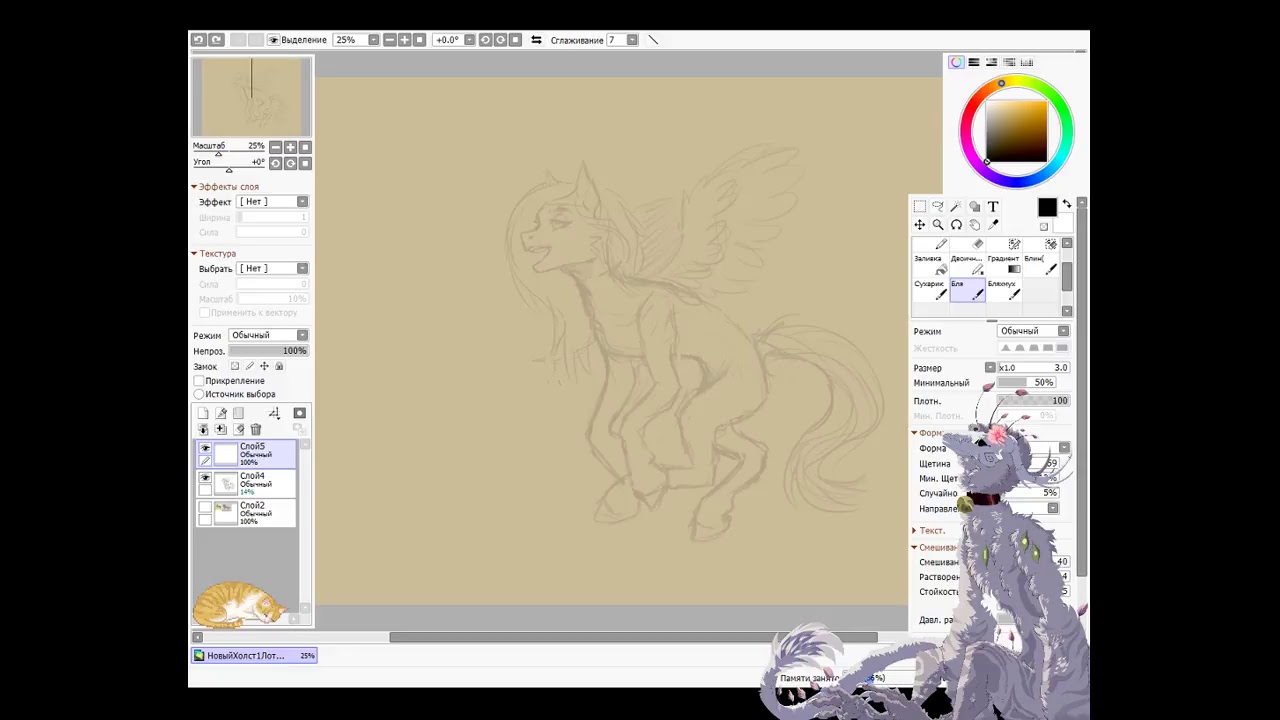
Task: Choose the Блякнух brush
Action: tap(1003, 288)
